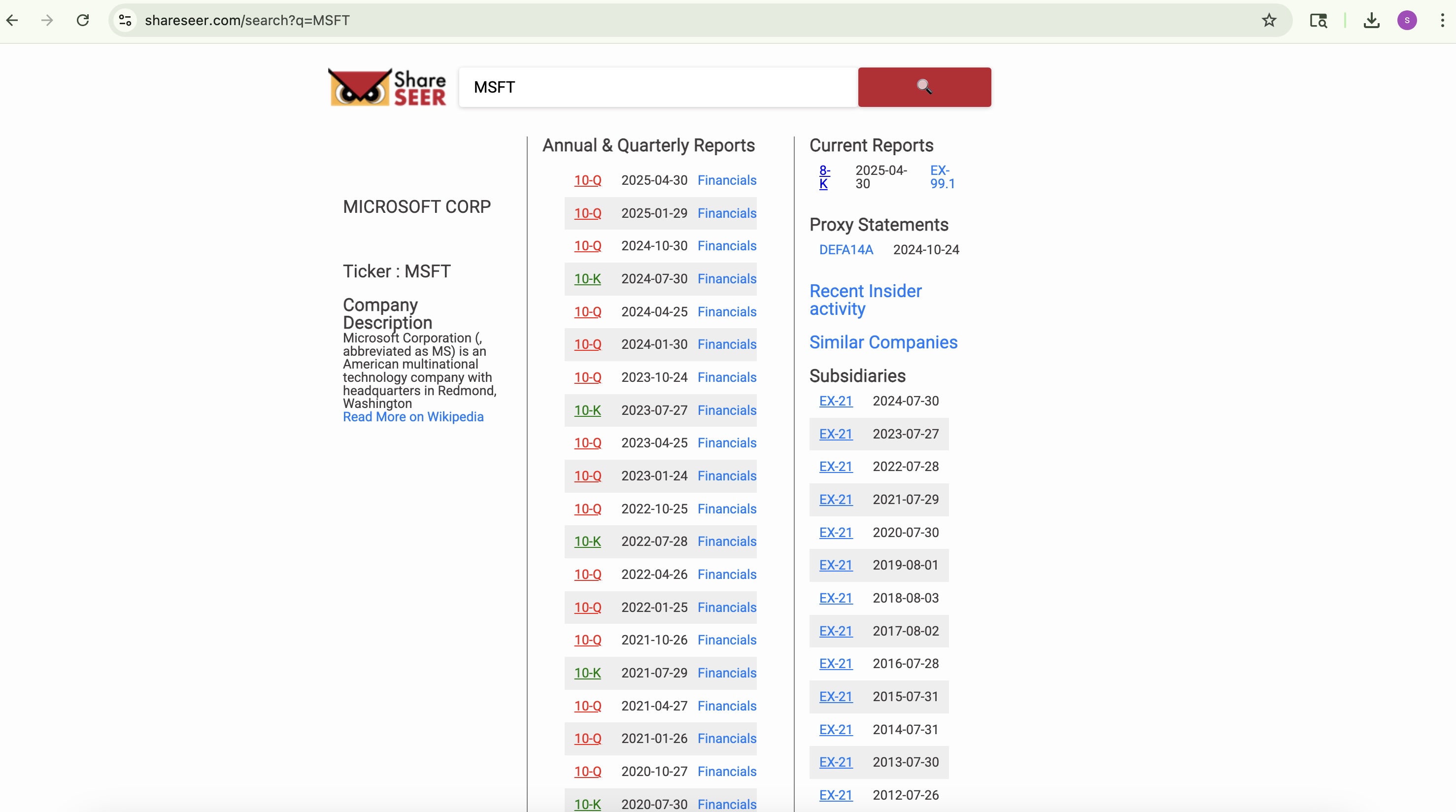The width and height of the screenshot is (1456, 812).
Task: Bookmark the page using the star icon
Action: coord(1269,20)
